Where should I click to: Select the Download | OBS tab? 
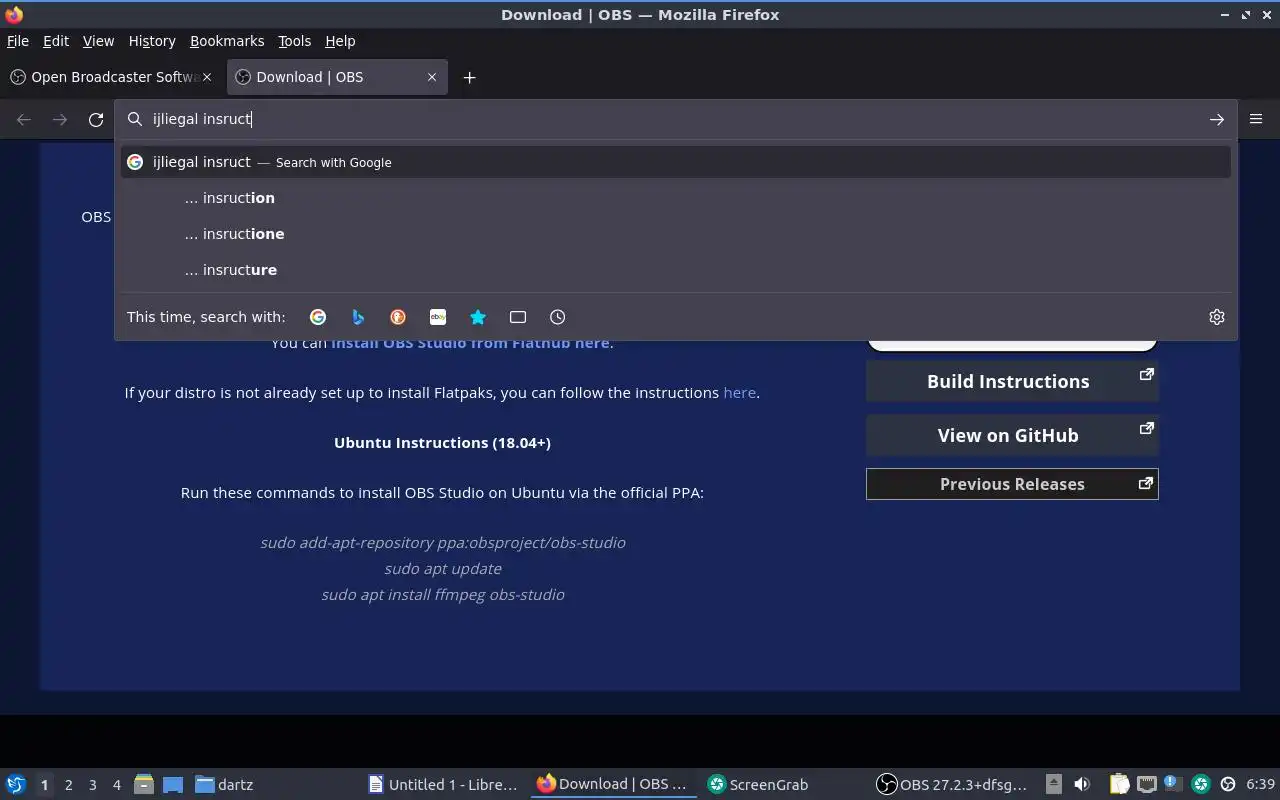pos(337,77)
